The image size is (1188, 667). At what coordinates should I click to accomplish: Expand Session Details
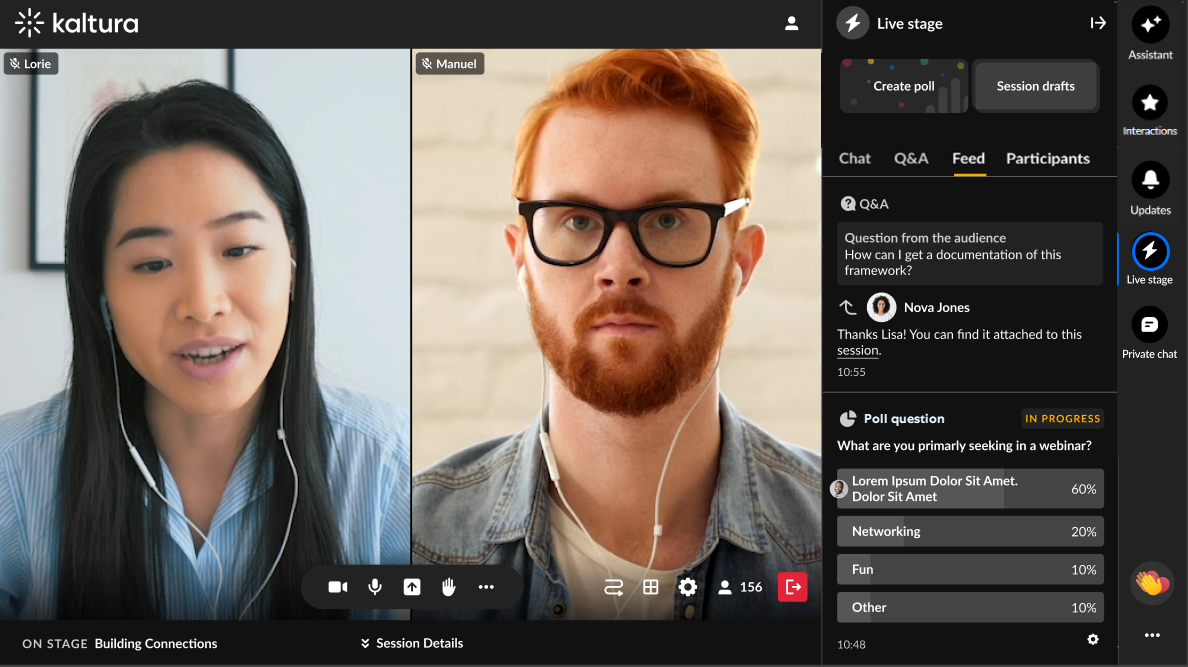[412, 643]
